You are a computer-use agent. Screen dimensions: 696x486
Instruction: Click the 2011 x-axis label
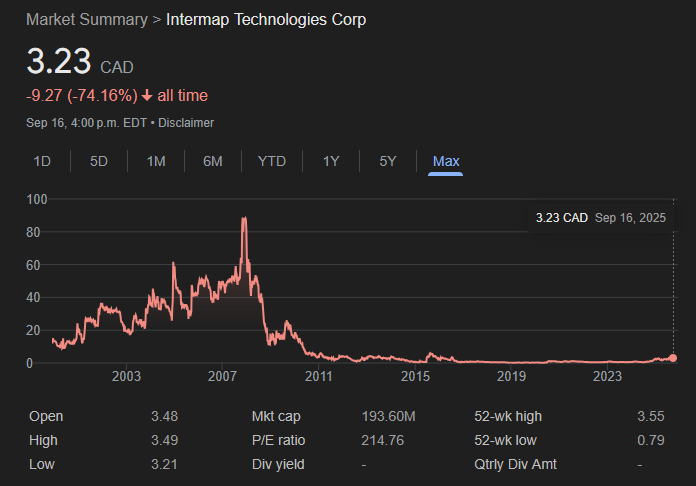coord(318,376)
